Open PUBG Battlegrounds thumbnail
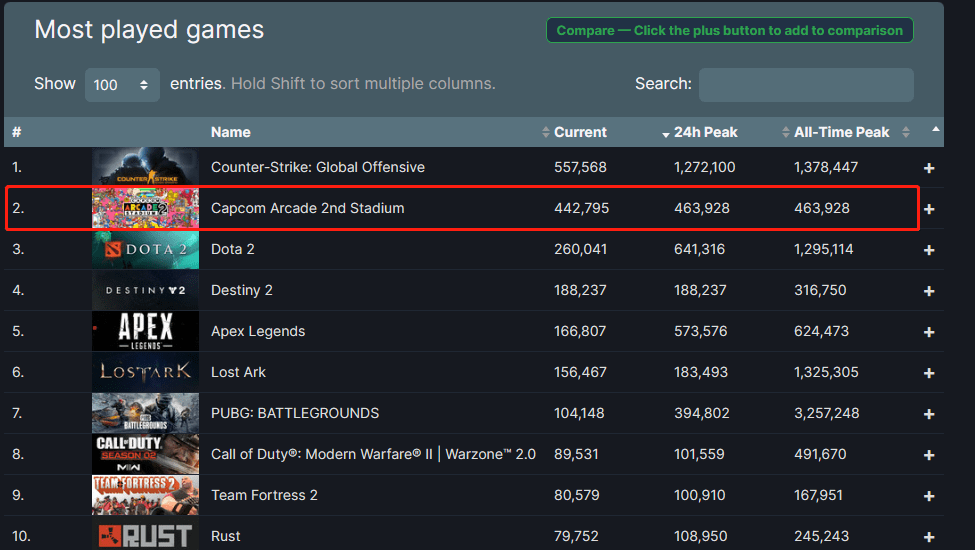This screenshot has width=975, height=550. [146, 413]
